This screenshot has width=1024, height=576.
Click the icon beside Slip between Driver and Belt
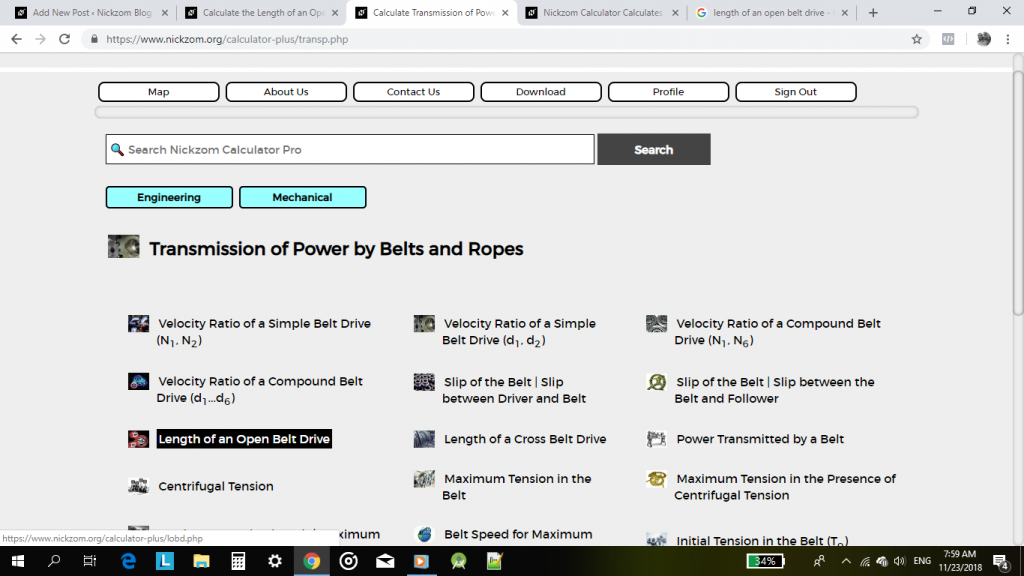(424, 382)
